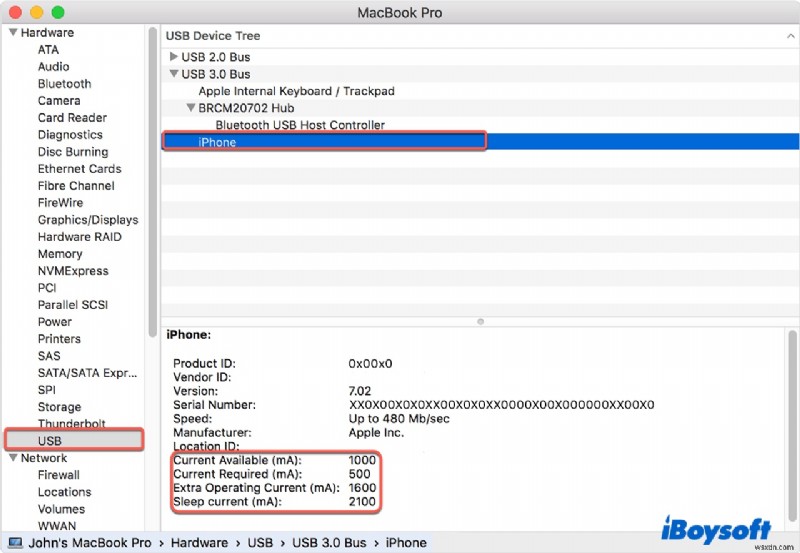Click USB in the path bar
800x553 pixels.
[260, 543]
